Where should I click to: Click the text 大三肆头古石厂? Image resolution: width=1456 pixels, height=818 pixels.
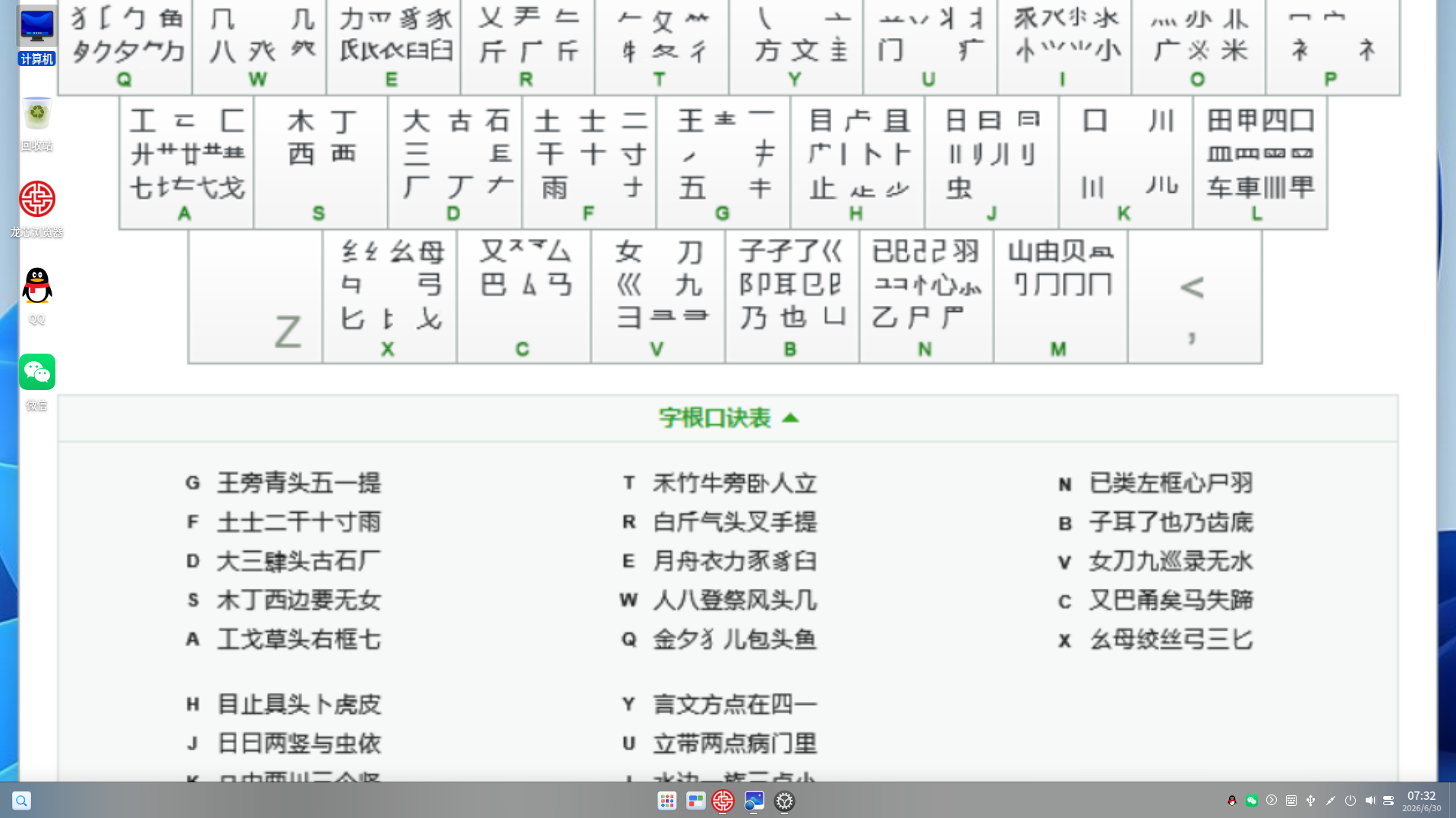click(299, 561)
